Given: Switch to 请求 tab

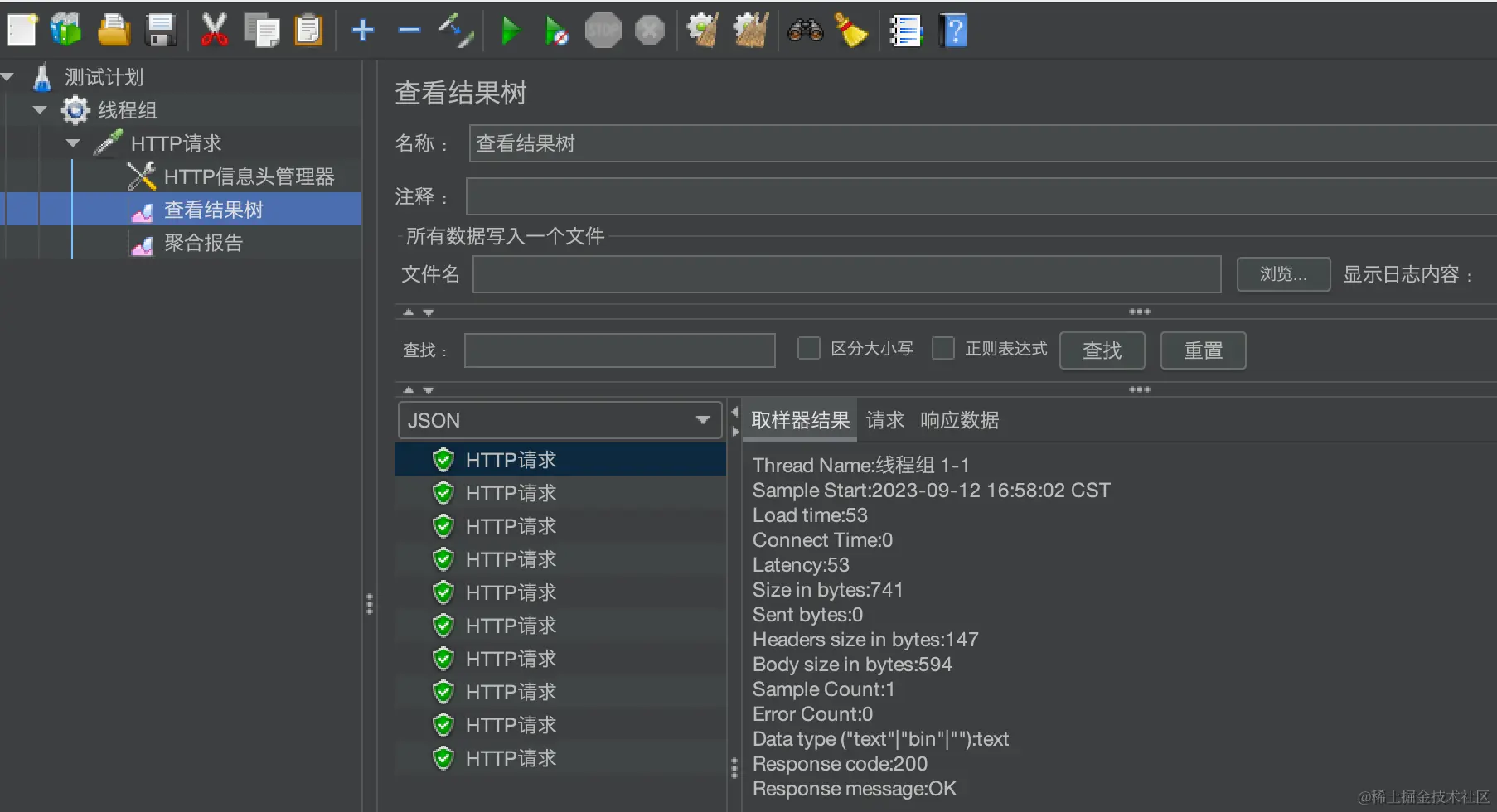Looking at the screenshot, I should pyautogui.click(x=885, y=420).
